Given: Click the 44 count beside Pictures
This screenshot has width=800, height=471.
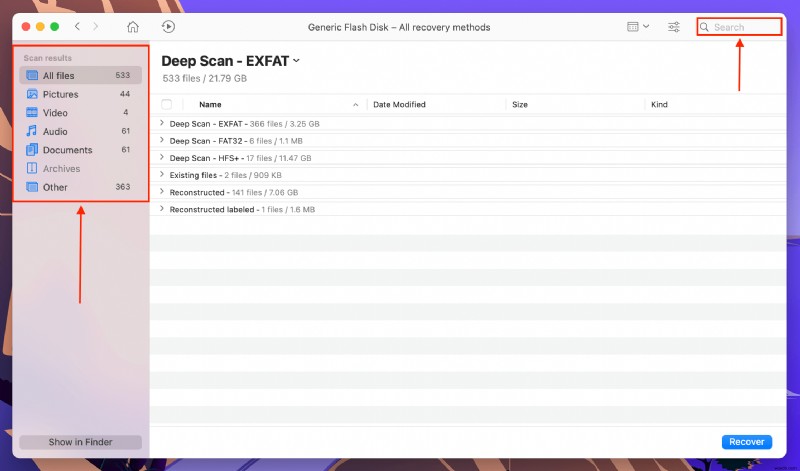Looking at the screenshot, I should 125,94.
